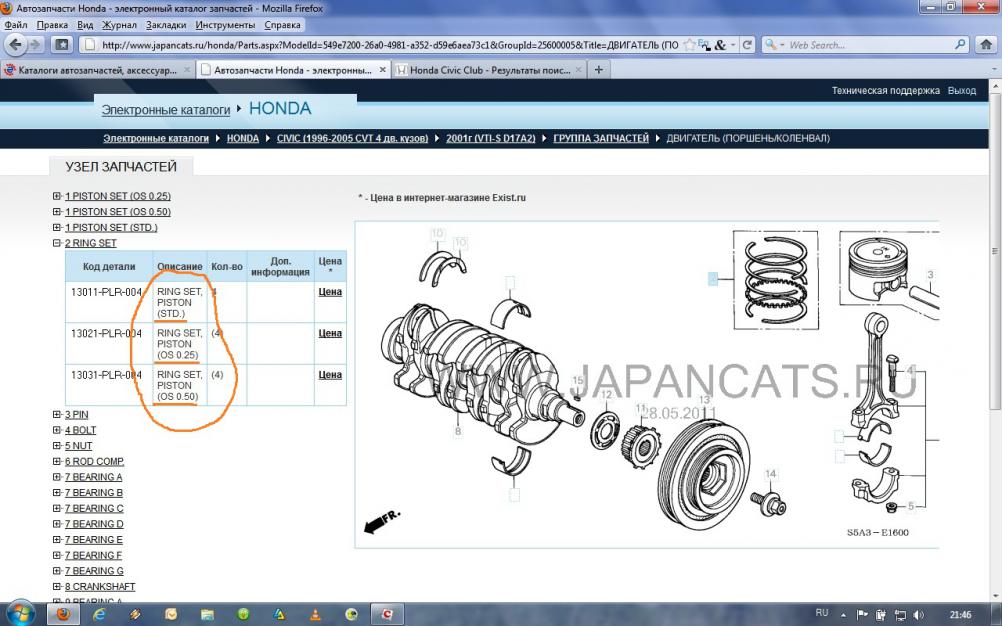Screen dimensions: 1002x626
Task: Open the Инструменты menu
Action: coord(225,25)
